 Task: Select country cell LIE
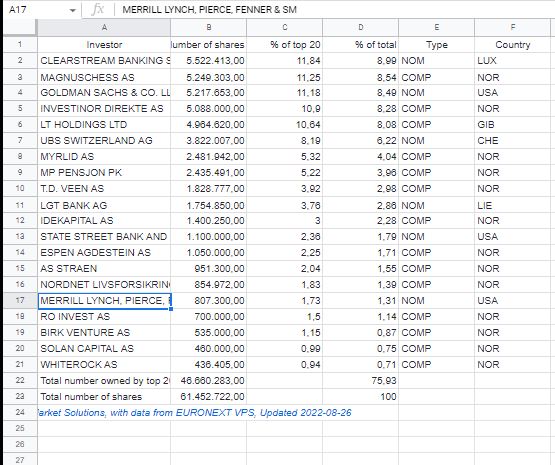click(x=513, y=205)
